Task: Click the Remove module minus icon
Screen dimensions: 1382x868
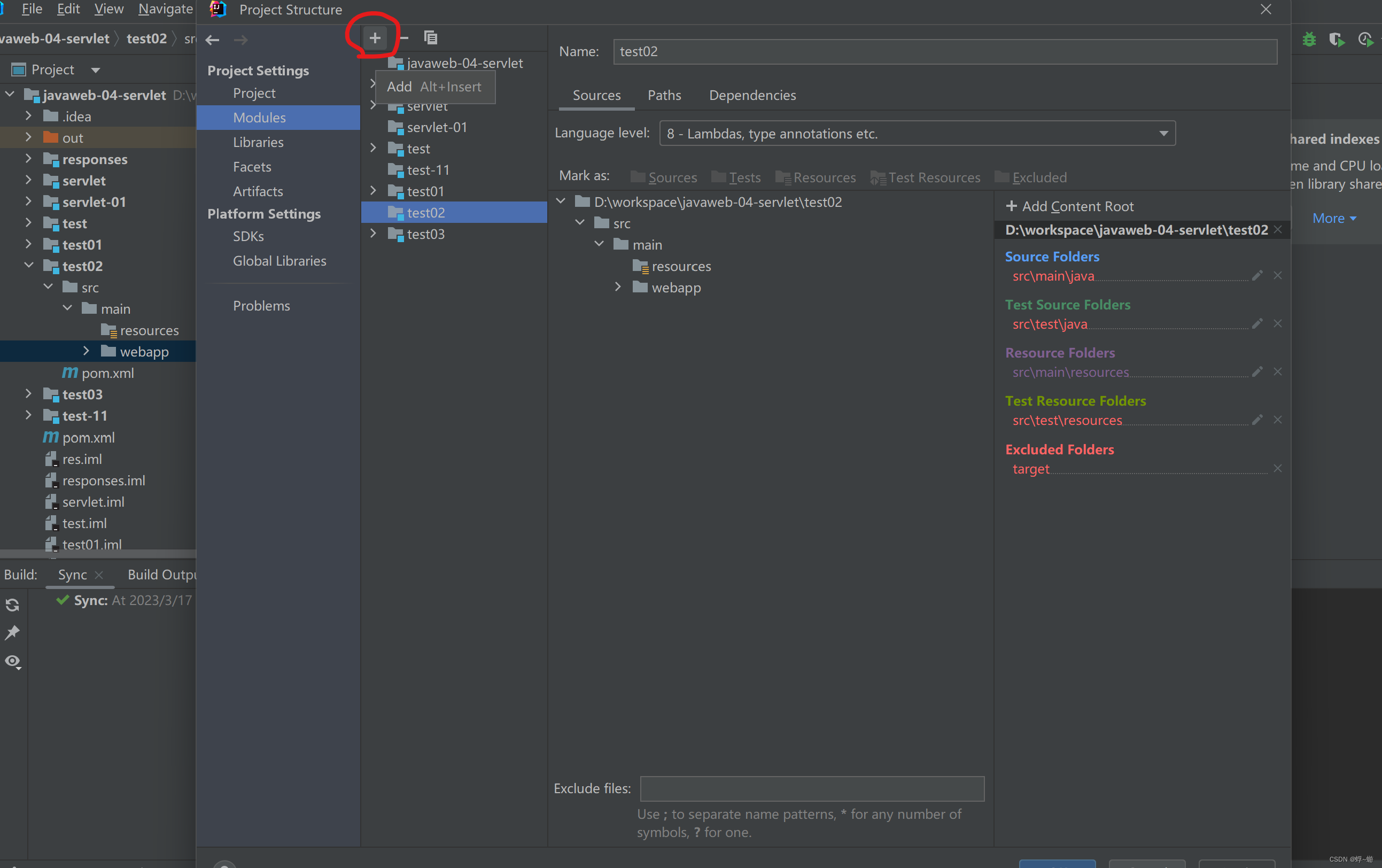Action: [x=404, y=38]
